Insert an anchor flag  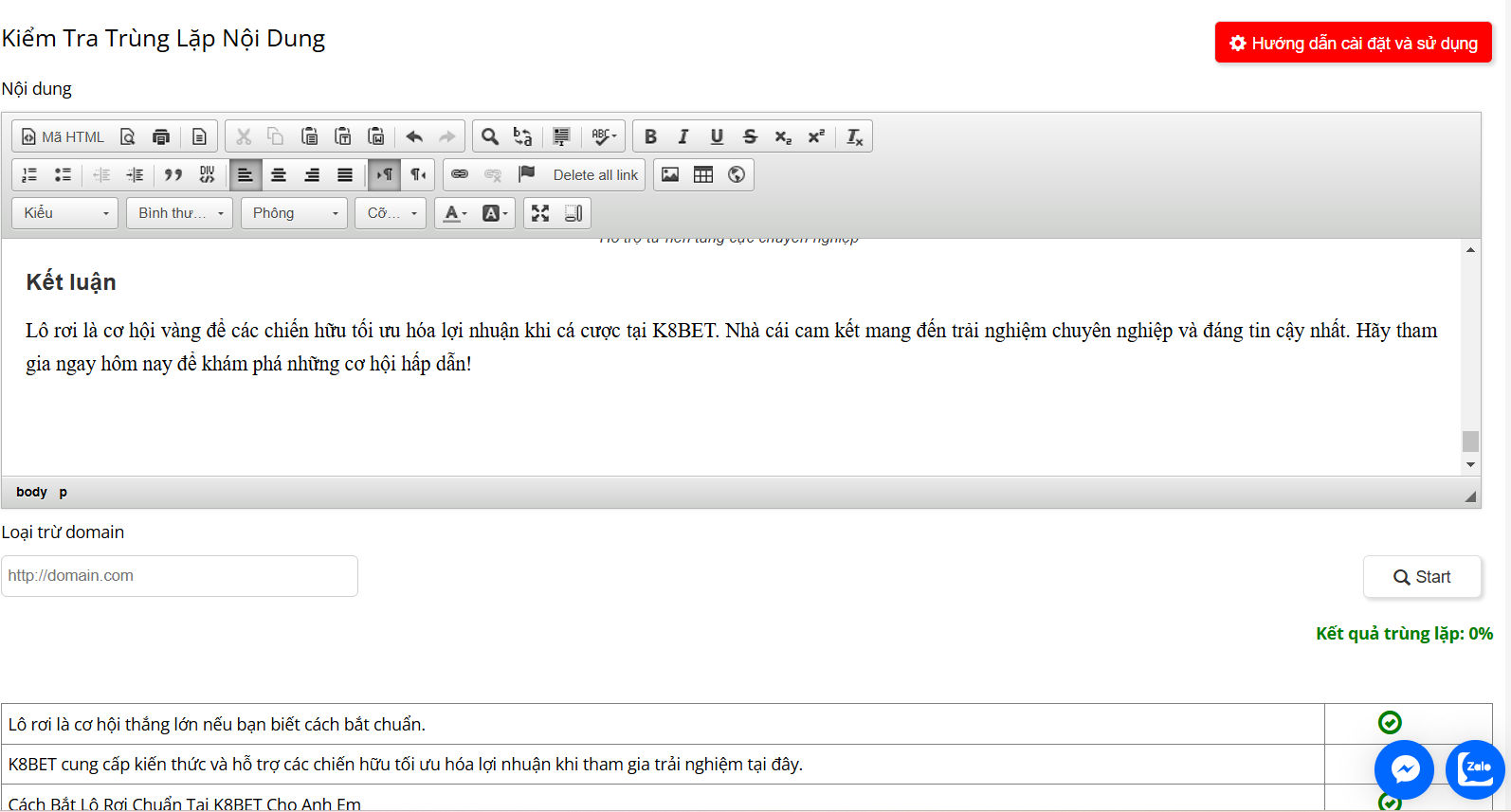click(526, 174)
